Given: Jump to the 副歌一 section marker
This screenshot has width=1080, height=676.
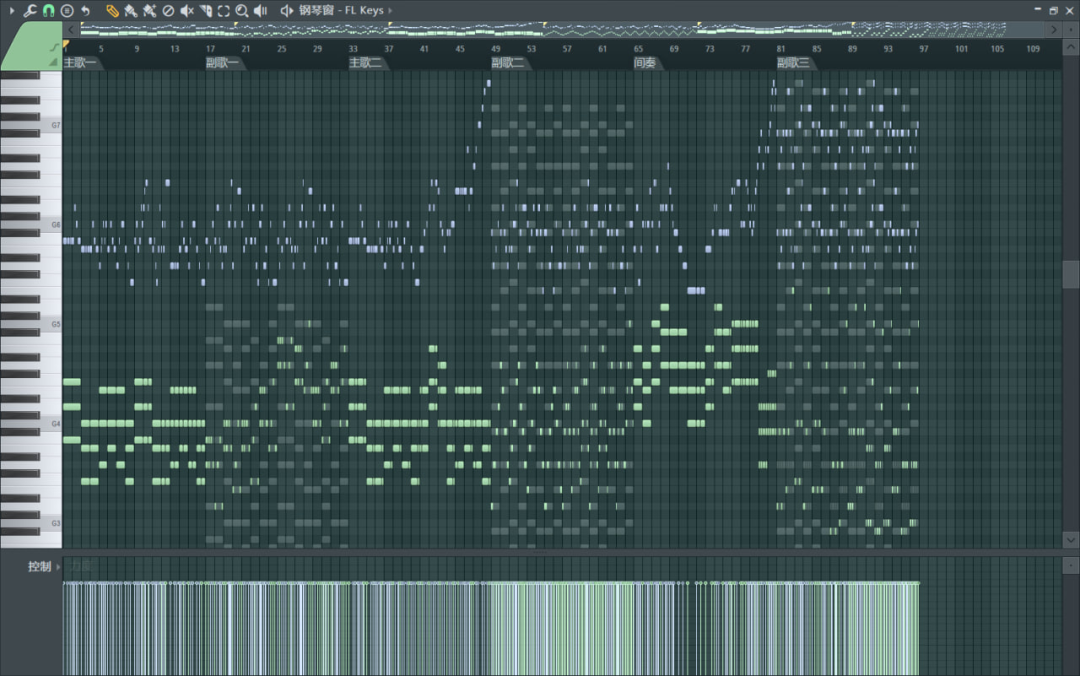Looking at the screenshot, I should tap(222, 63).
